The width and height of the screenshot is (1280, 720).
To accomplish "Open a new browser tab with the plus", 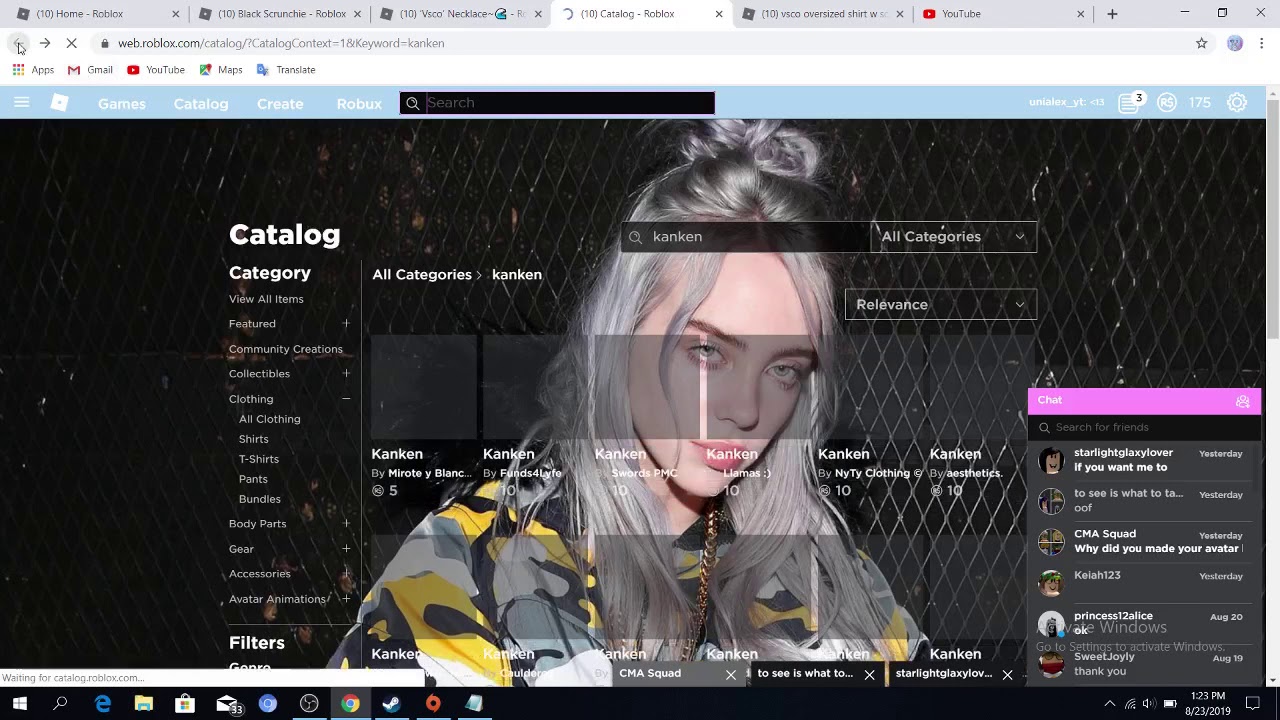I will pos(1112,14).
